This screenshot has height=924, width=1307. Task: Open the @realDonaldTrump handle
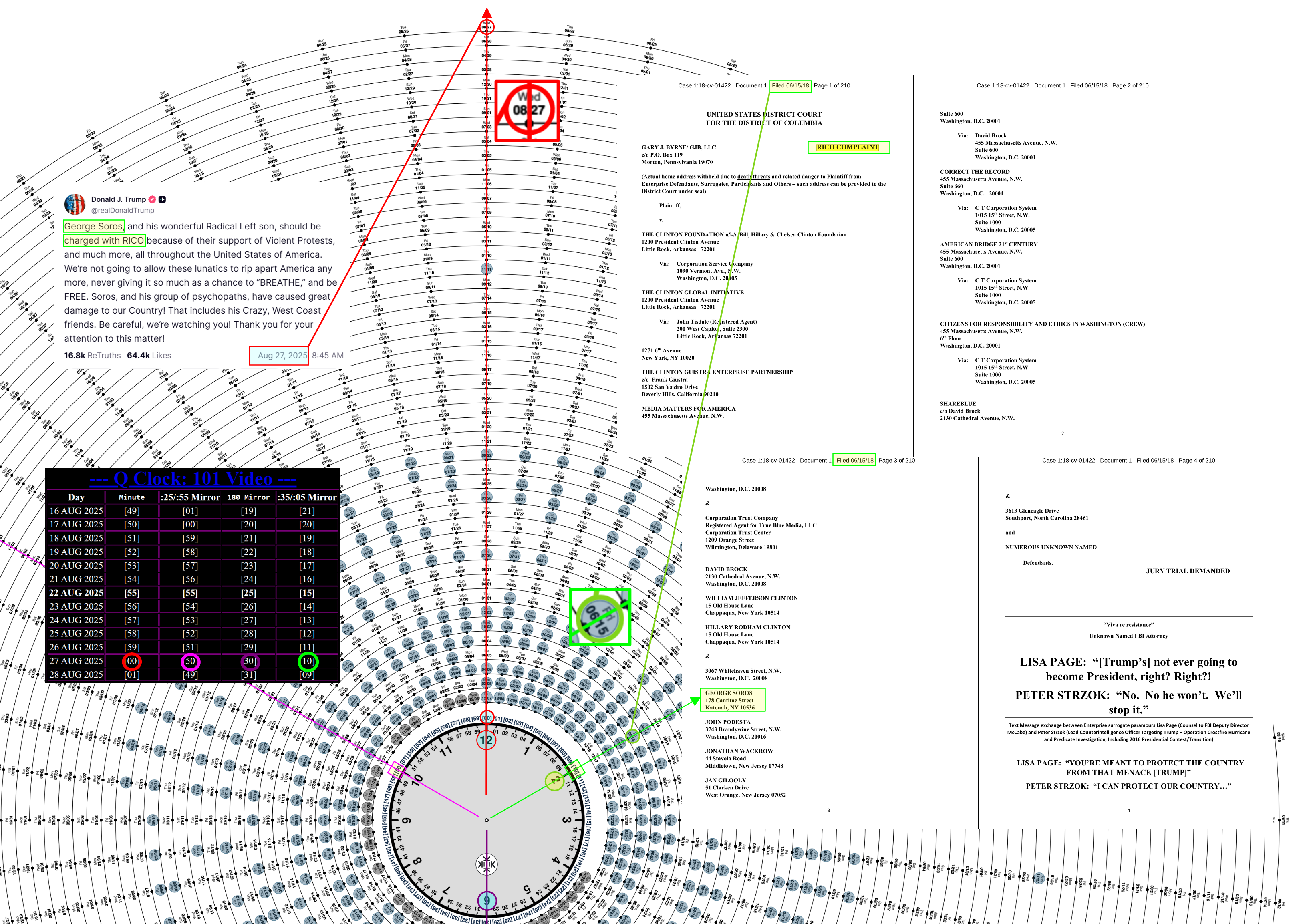(123, 211)
